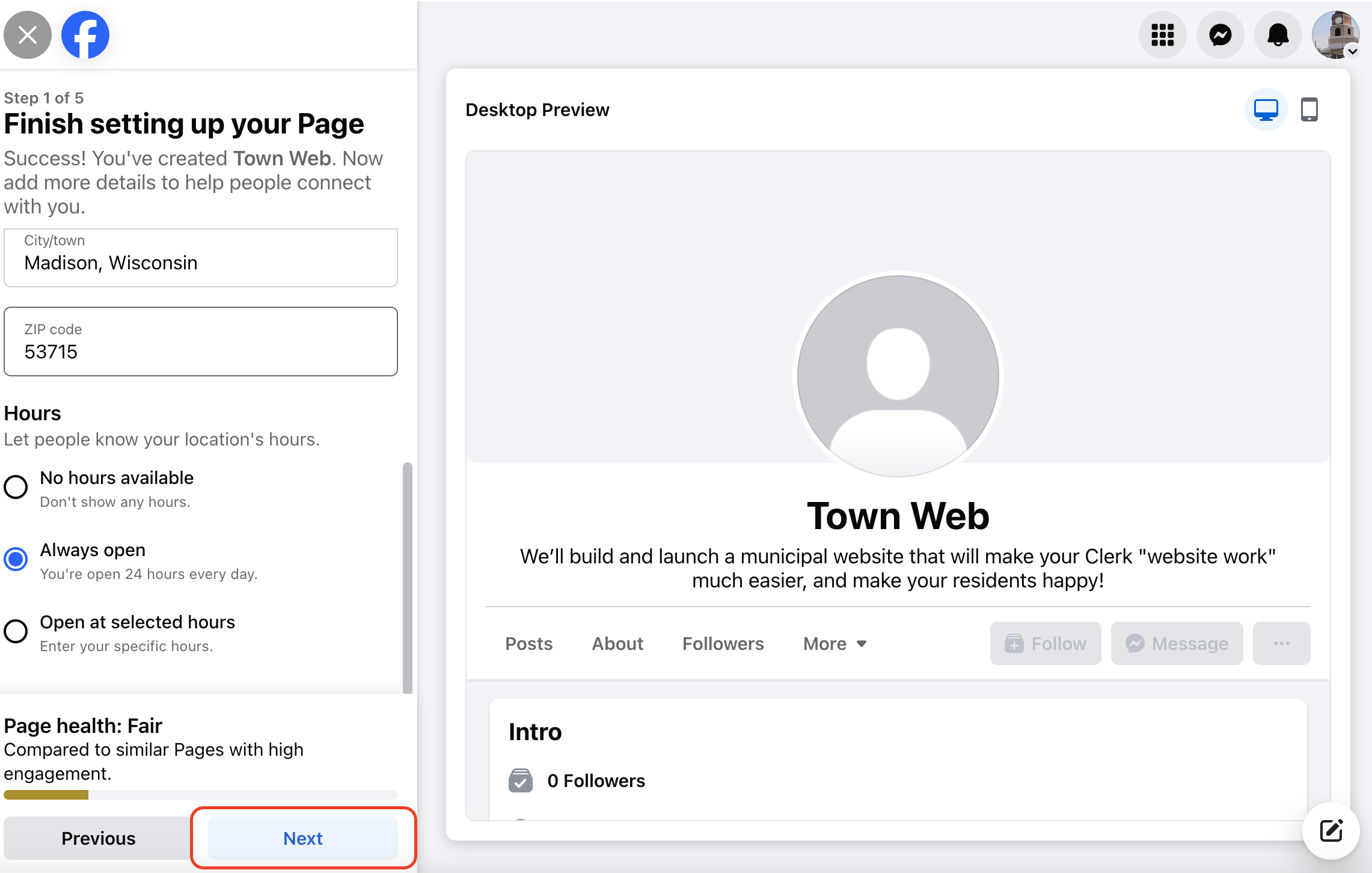This screenshot has width=1372, height=873.
Task: Open the three-dot options button in preview
Action: click(x=1282, y=643)
